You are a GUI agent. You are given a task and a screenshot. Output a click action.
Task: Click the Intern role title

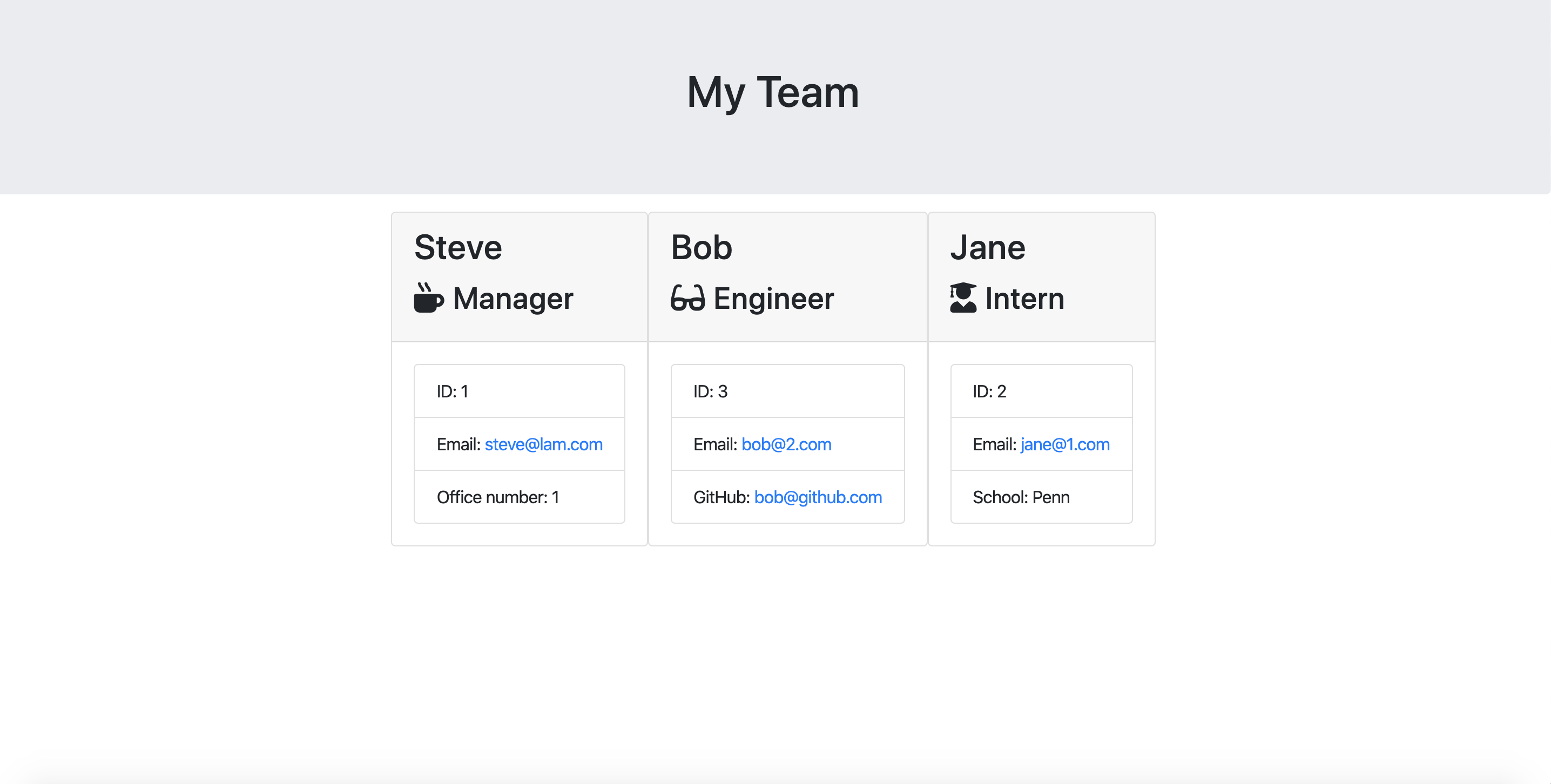point(1025,299)
